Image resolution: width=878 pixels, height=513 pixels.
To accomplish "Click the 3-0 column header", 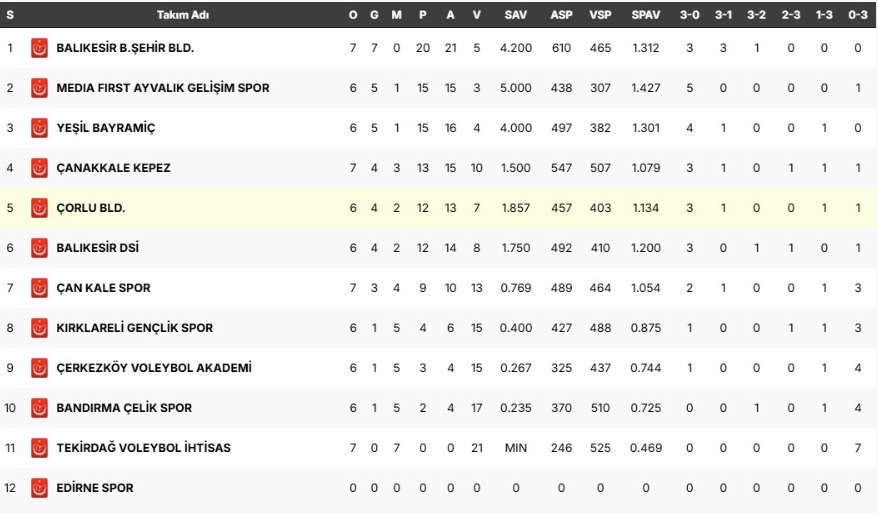I will point(690,15).
